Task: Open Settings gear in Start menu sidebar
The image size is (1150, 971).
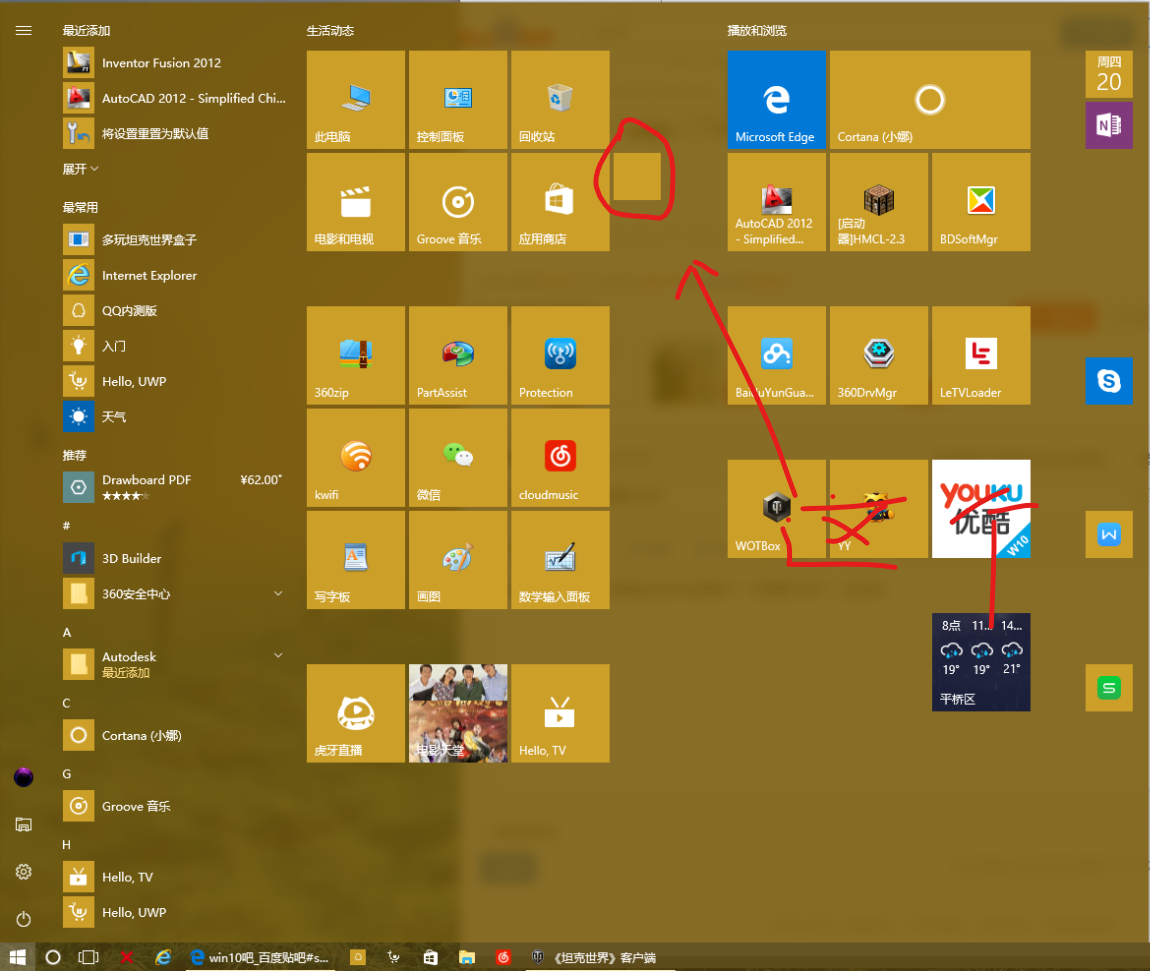Action: coord(23,872)
